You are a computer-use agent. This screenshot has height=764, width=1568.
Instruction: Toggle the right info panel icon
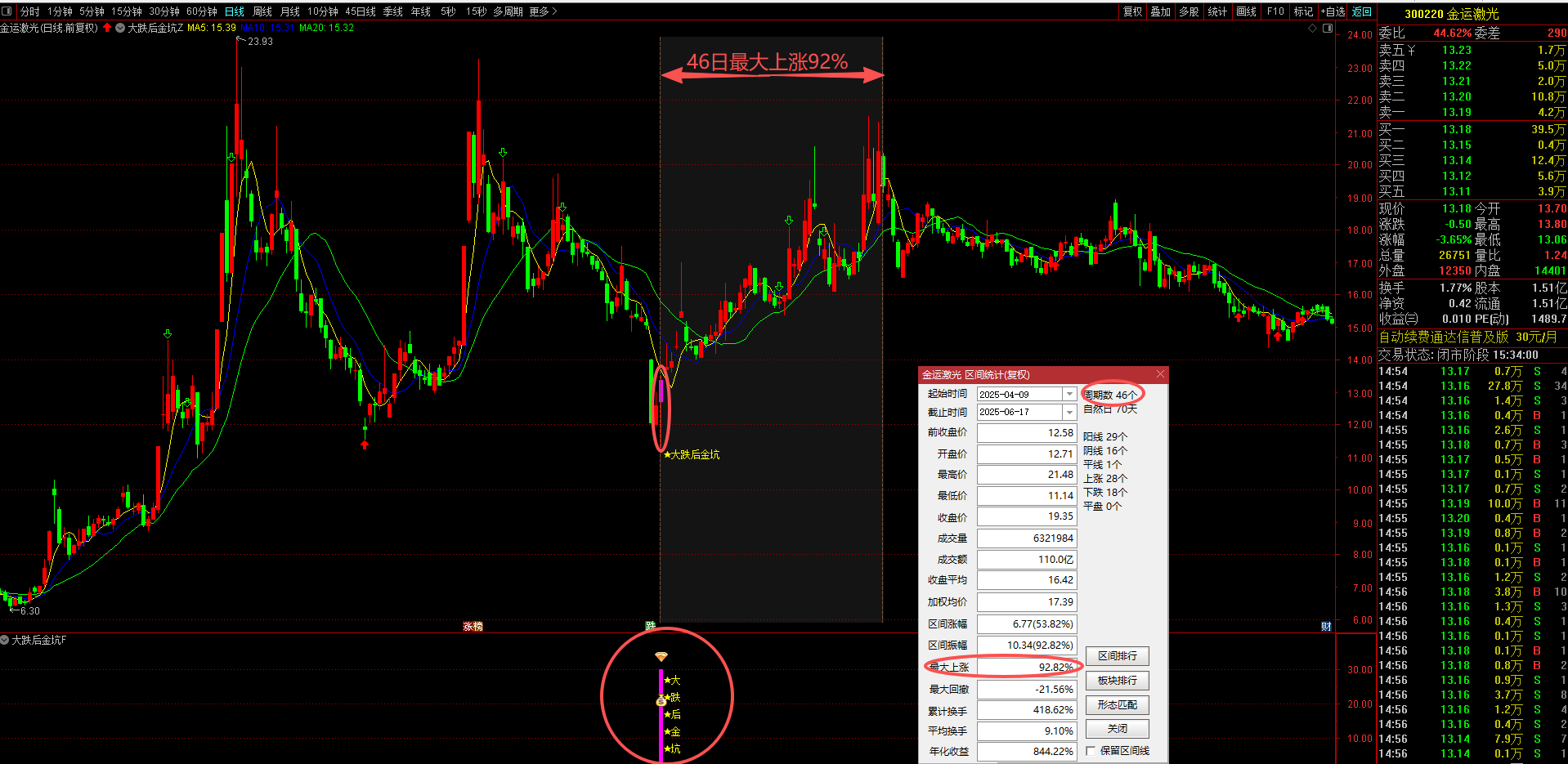[x=1328, y=28]
